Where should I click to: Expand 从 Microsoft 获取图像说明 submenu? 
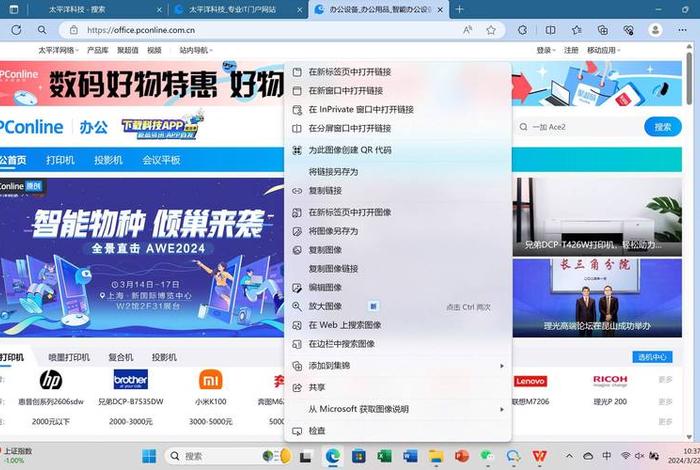coord(502,409)
